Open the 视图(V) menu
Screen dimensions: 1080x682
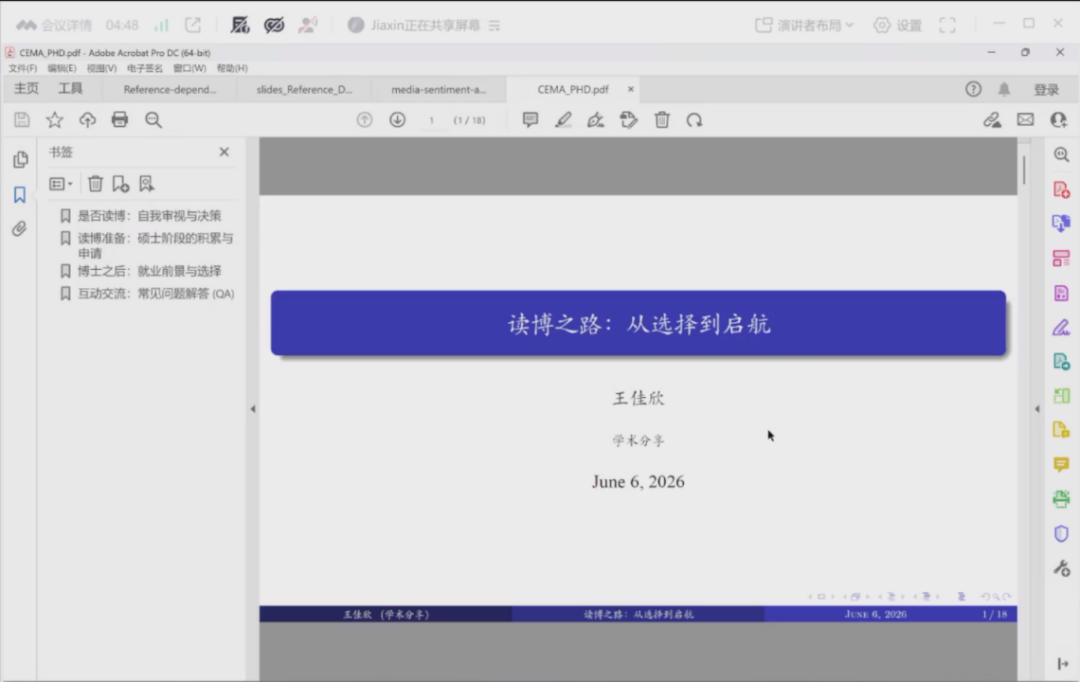[x=101, y=68]
